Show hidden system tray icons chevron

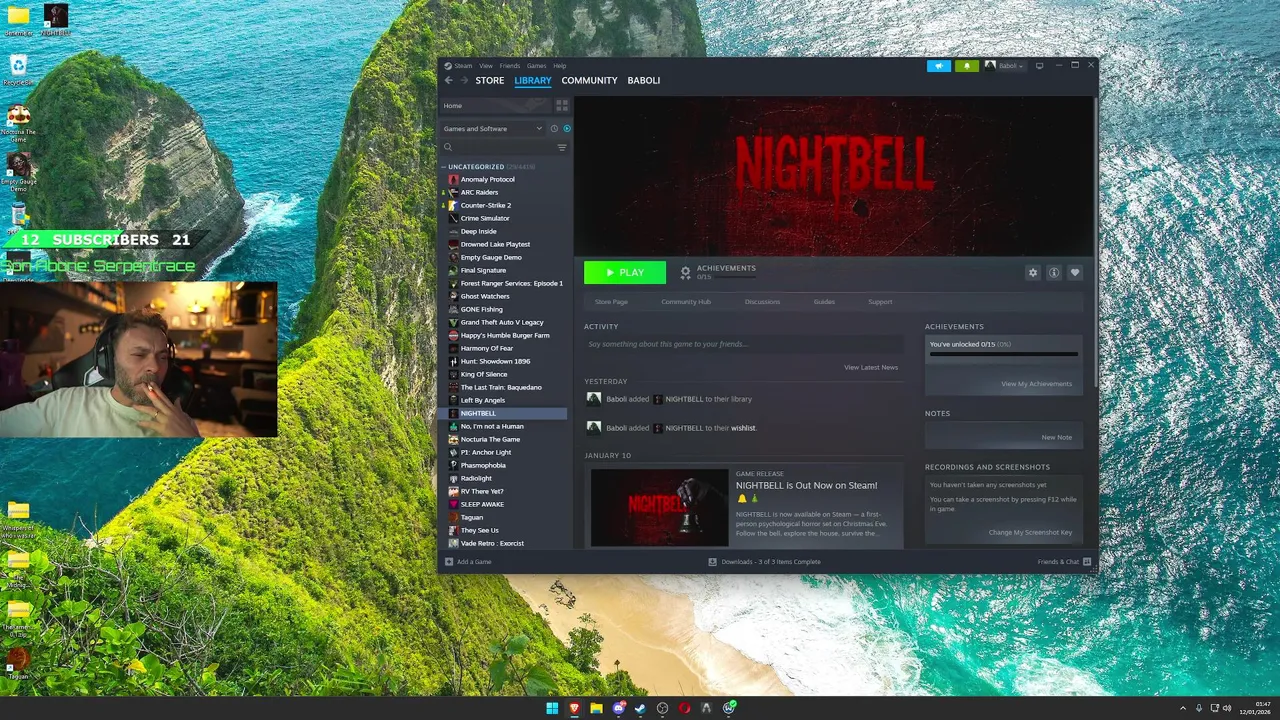(1183, 708)
